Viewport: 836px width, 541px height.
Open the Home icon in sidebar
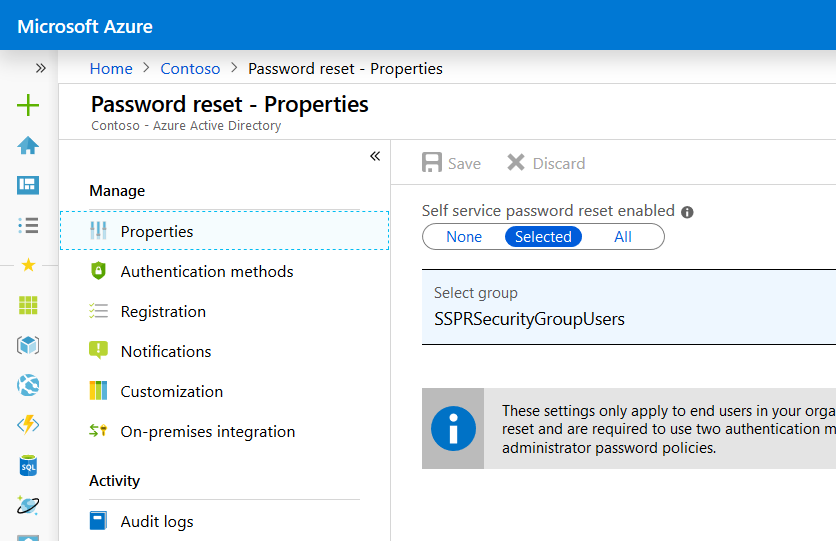[x=28, y=145]
